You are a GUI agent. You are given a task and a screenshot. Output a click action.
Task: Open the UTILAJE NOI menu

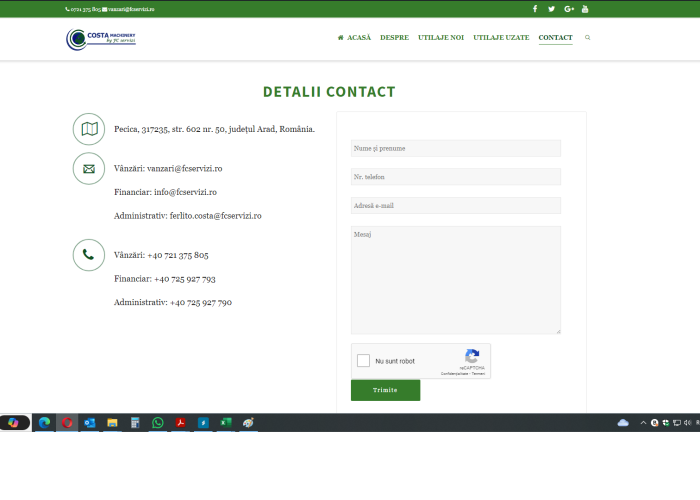(441, 37)
